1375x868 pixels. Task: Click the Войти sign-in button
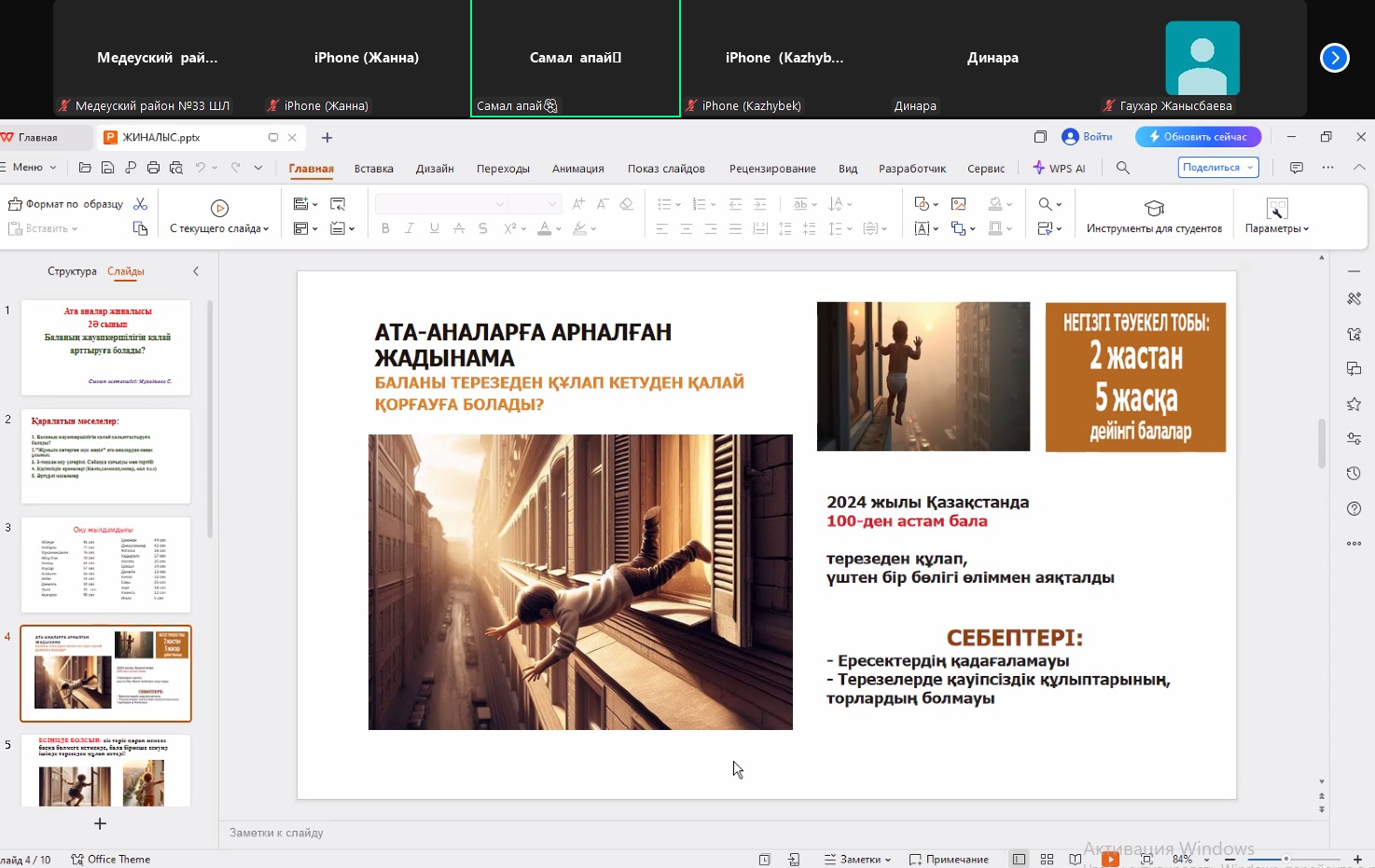pos(1088,137)
